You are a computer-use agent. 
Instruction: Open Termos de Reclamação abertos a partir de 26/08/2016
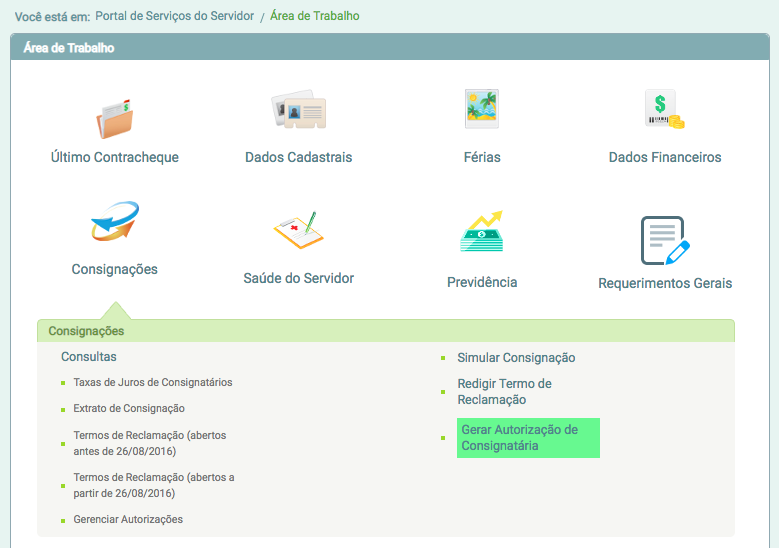[x=154, y=485]
